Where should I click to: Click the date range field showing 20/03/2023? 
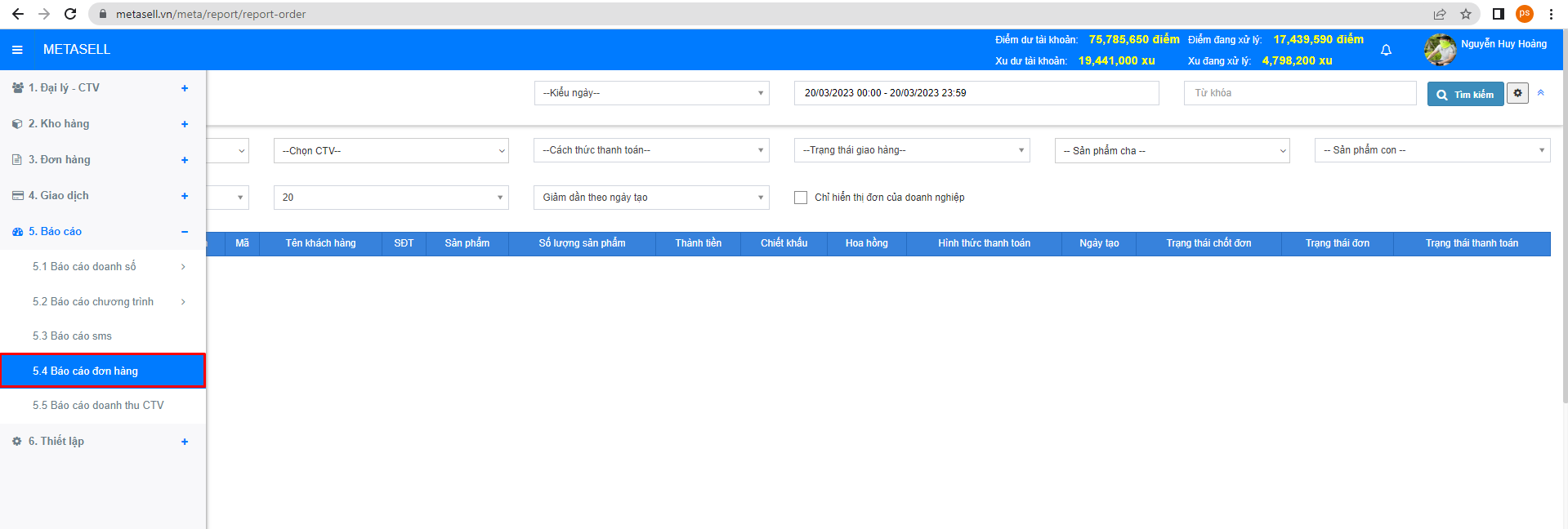976,93
